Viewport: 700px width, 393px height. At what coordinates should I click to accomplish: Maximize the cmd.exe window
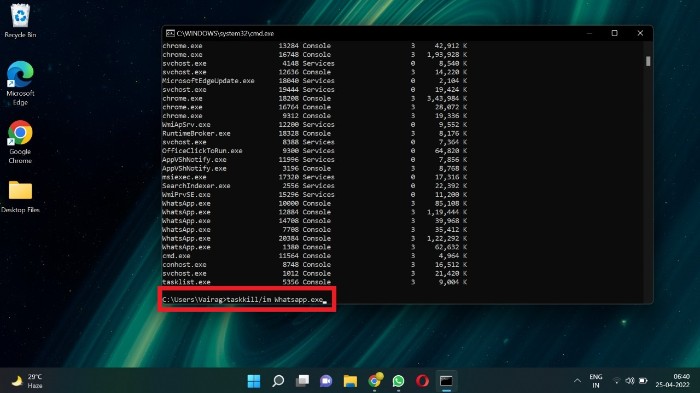point(615,33)
